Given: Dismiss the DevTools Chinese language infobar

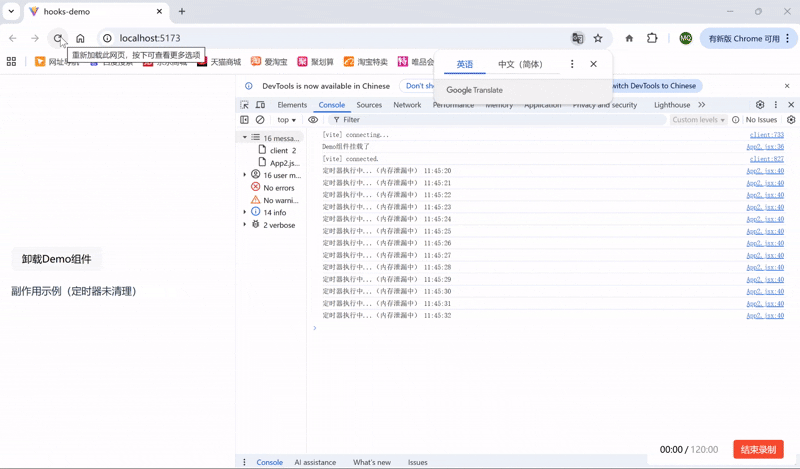Looking at the screenshot, I should (787, 86).
